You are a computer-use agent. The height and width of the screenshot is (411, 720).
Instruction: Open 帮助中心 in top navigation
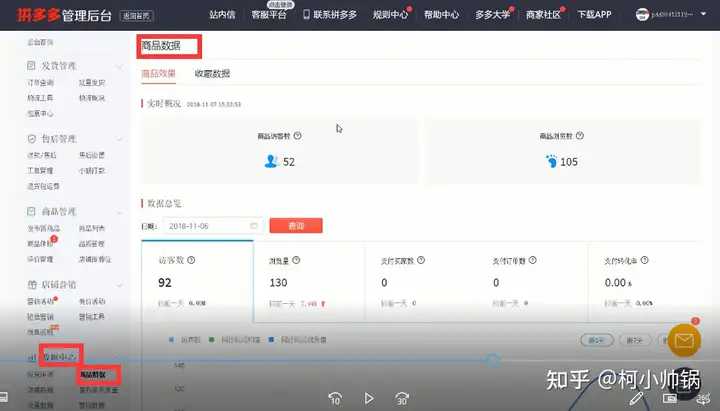441,15
